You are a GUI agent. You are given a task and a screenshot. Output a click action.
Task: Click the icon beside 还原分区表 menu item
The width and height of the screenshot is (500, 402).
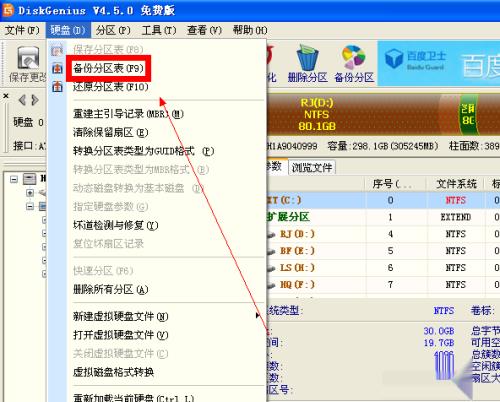(57, 87)
